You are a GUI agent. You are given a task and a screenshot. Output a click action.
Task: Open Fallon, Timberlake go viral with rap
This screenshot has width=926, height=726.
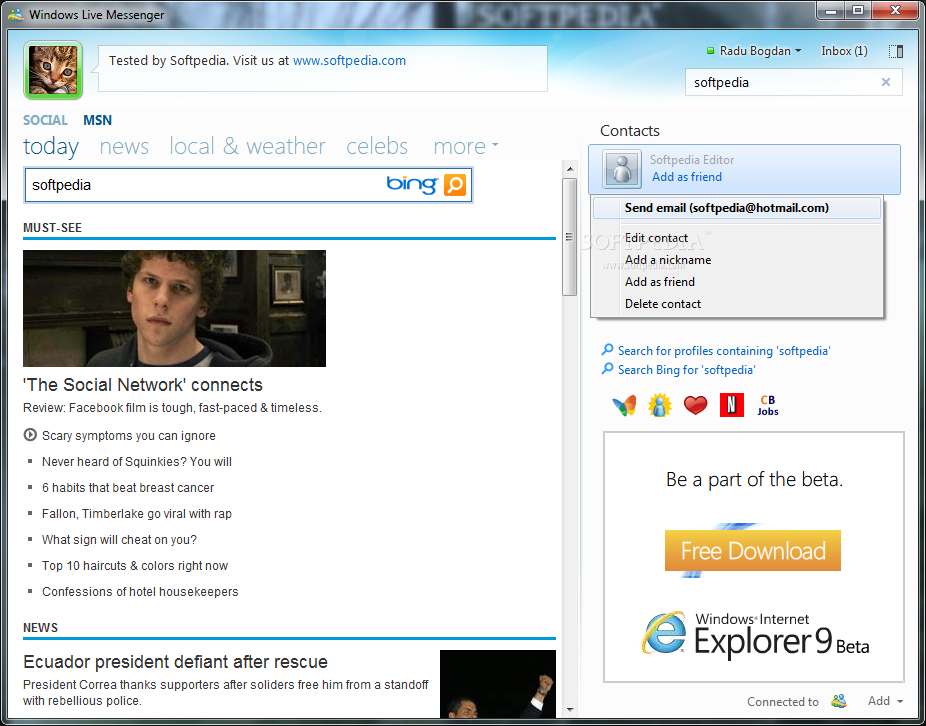137,513
